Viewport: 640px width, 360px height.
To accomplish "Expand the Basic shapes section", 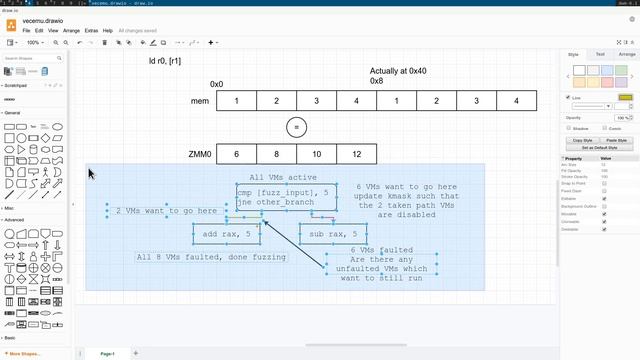I will [x=9, y=338].
